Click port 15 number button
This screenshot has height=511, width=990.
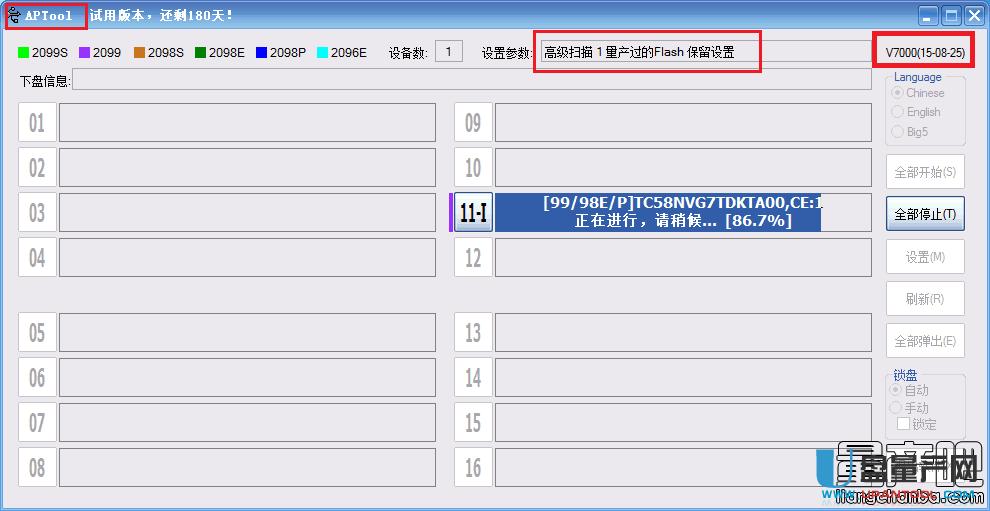tap(474, 423)
